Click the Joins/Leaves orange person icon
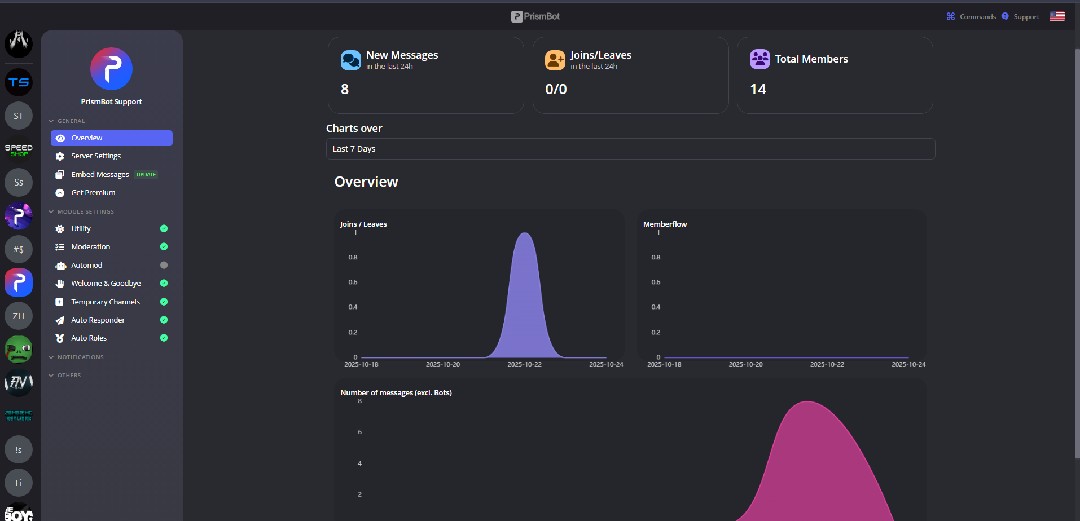 coord(555,60)
